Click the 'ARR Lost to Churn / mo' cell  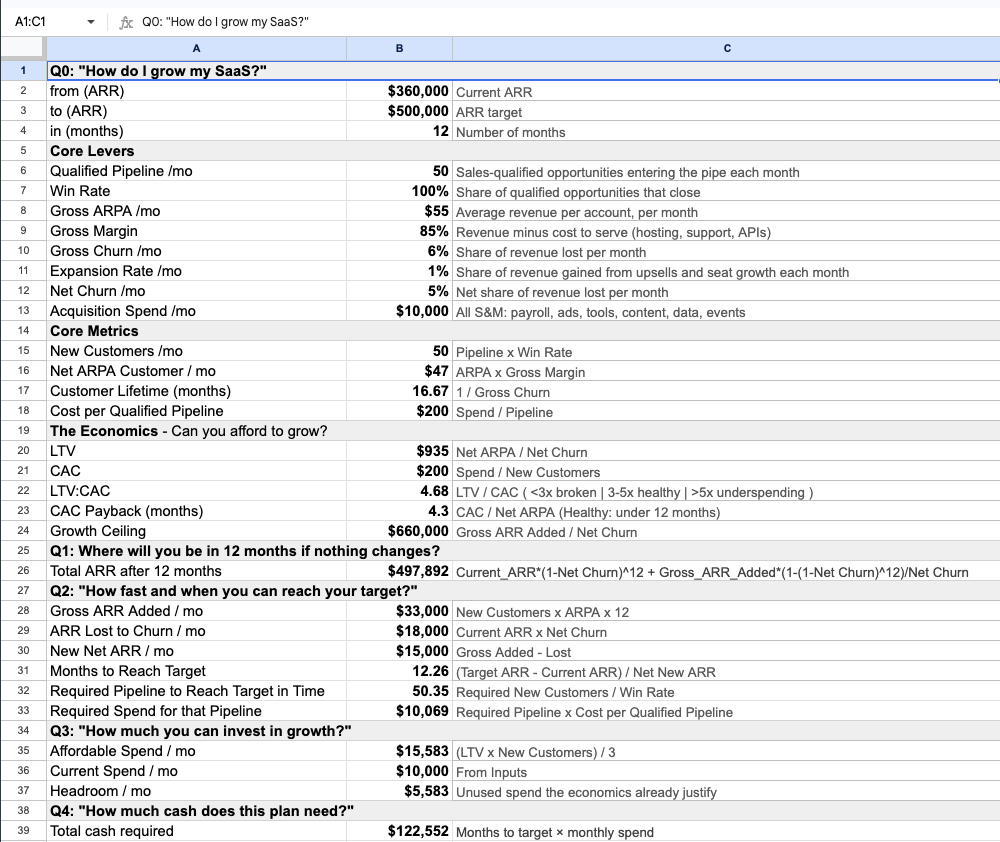pos(196,631)
